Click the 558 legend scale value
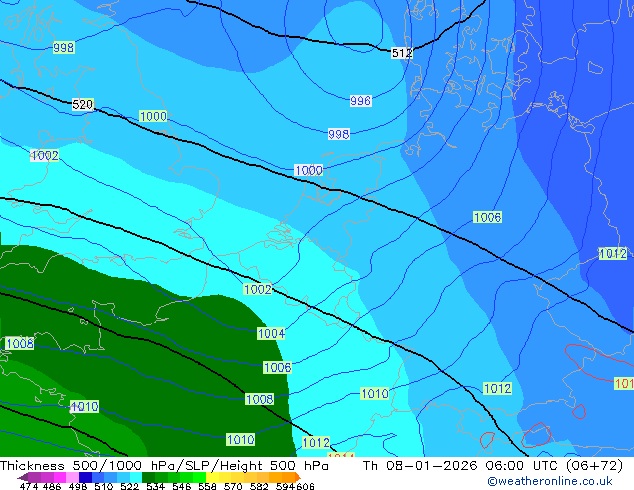This screenshot has width=634, height=490. [x=207, y=486]
